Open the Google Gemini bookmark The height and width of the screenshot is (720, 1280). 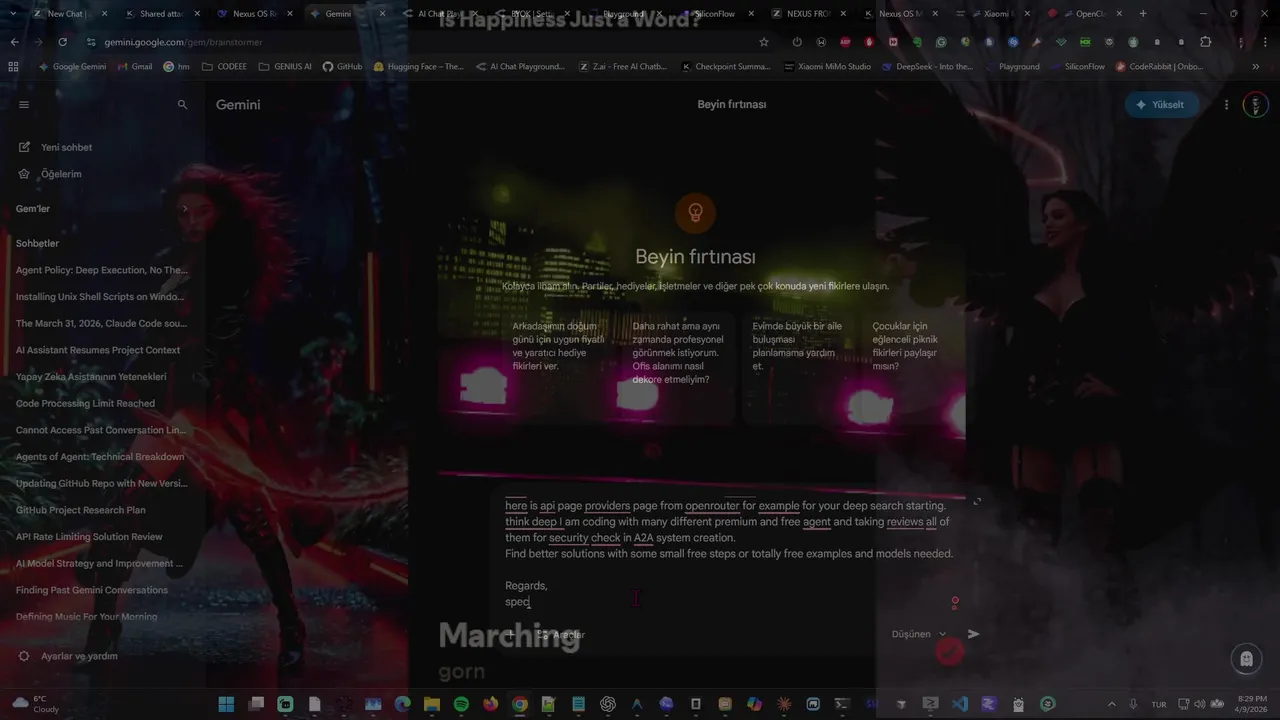72,67
